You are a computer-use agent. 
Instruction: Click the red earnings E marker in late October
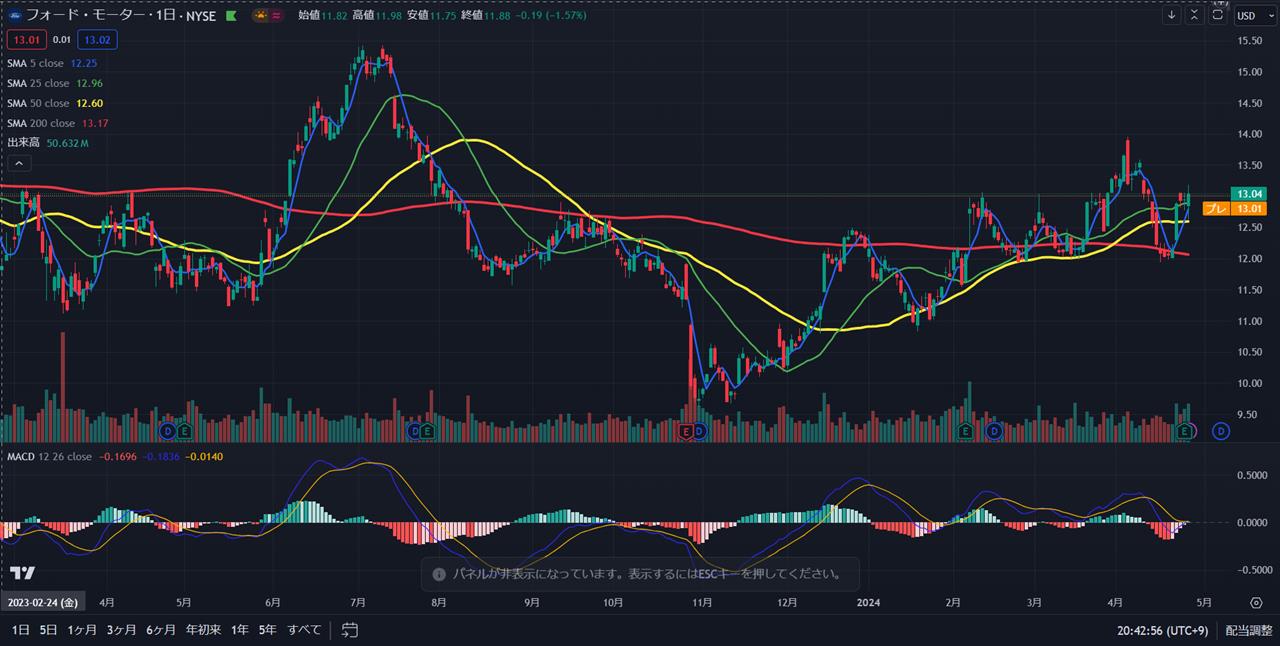[x=686, y=431]
